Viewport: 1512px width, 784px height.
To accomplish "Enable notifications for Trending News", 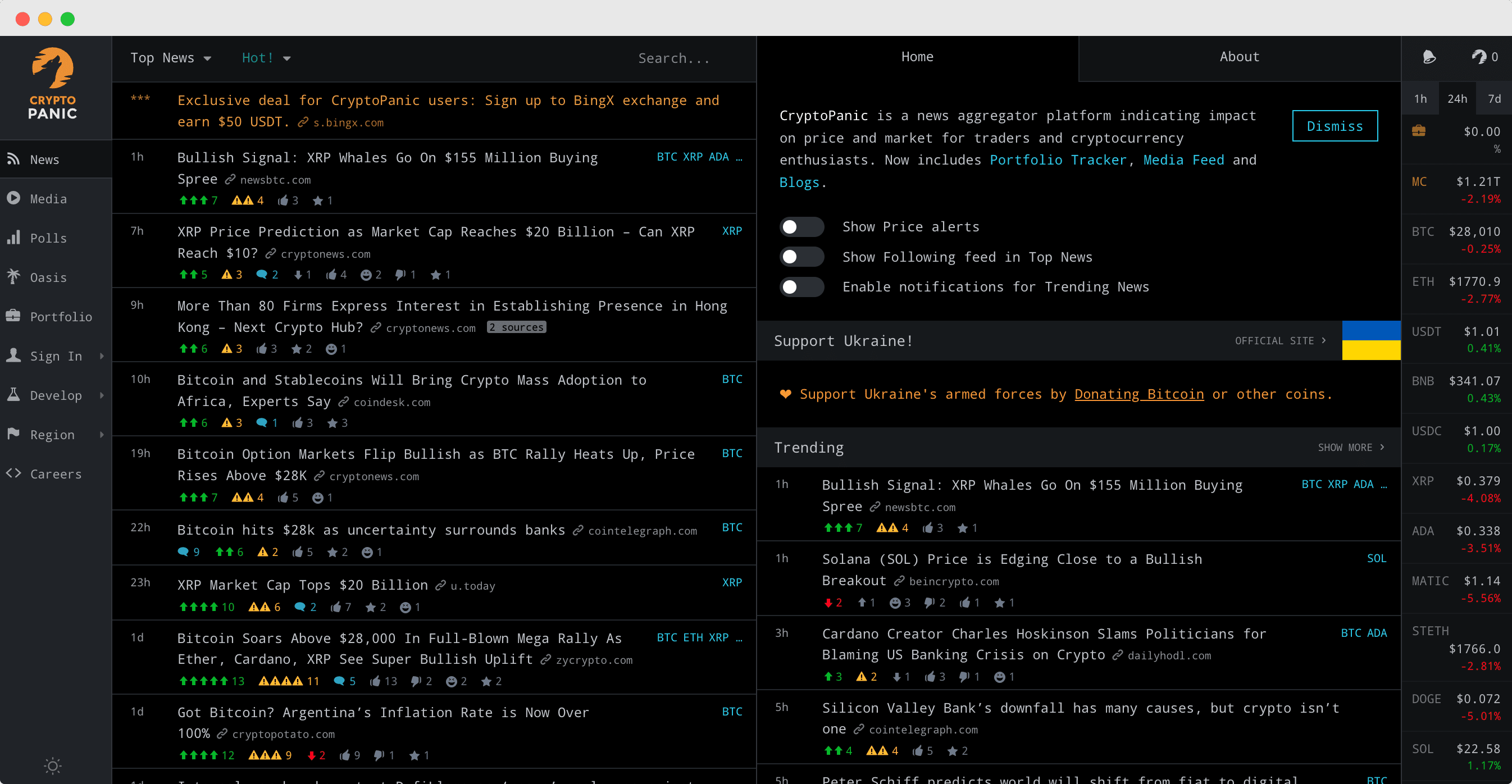I will click(802, 287).
